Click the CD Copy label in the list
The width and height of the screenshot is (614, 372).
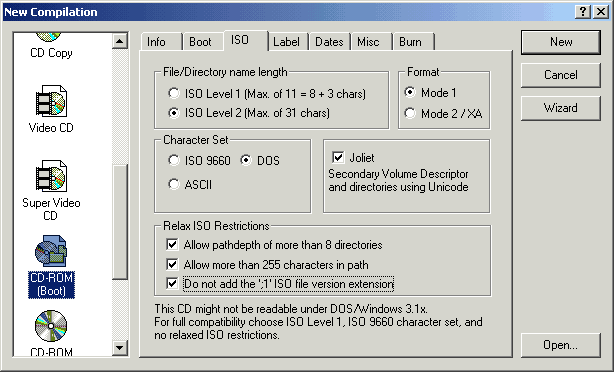[x=51, y=53]
